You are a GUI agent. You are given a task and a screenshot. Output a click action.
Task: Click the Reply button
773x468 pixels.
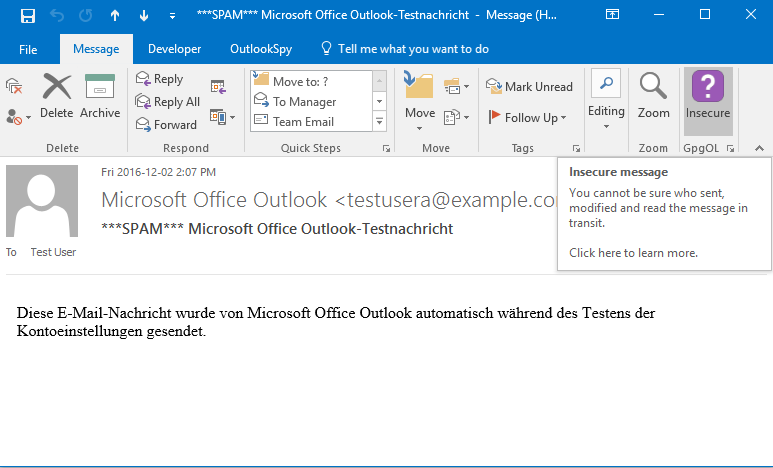tap(159, 79)
